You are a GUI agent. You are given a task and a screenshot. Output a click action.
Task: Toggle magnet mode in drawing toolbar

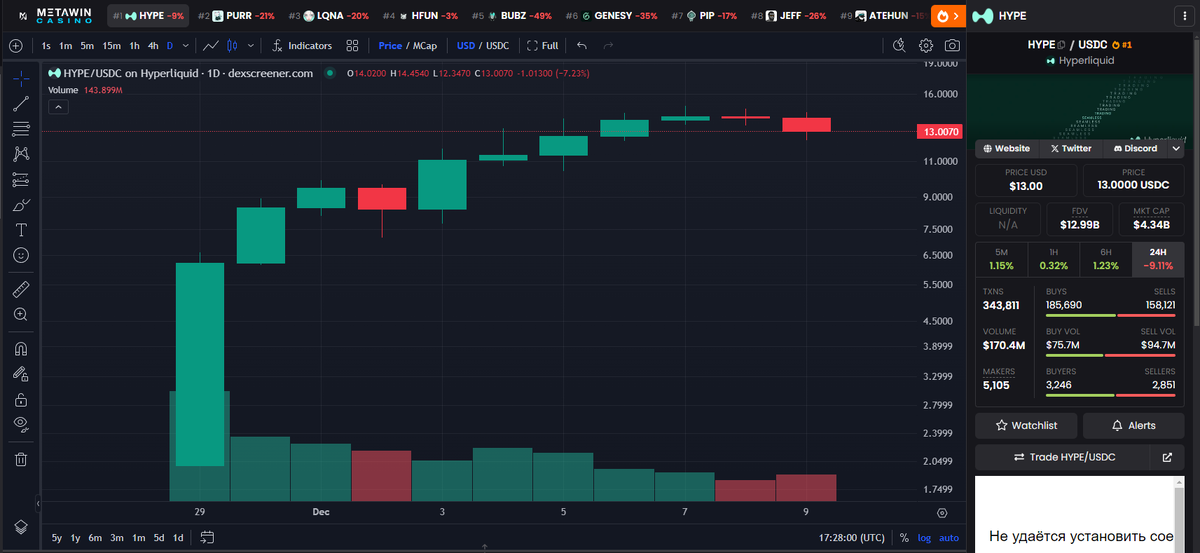pos(21,349)
